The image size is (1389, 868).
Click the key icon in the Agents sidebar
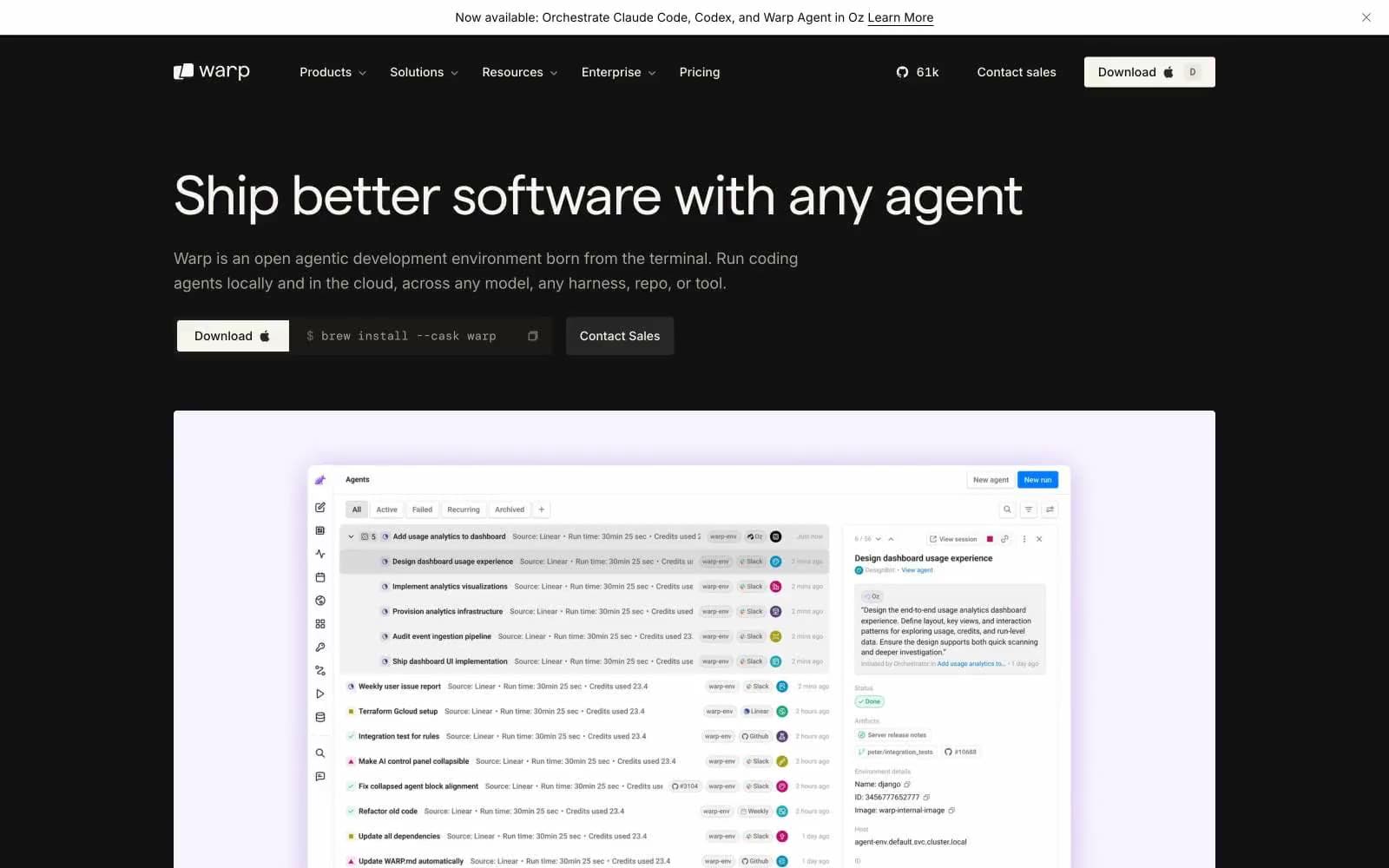click(320, 648)
